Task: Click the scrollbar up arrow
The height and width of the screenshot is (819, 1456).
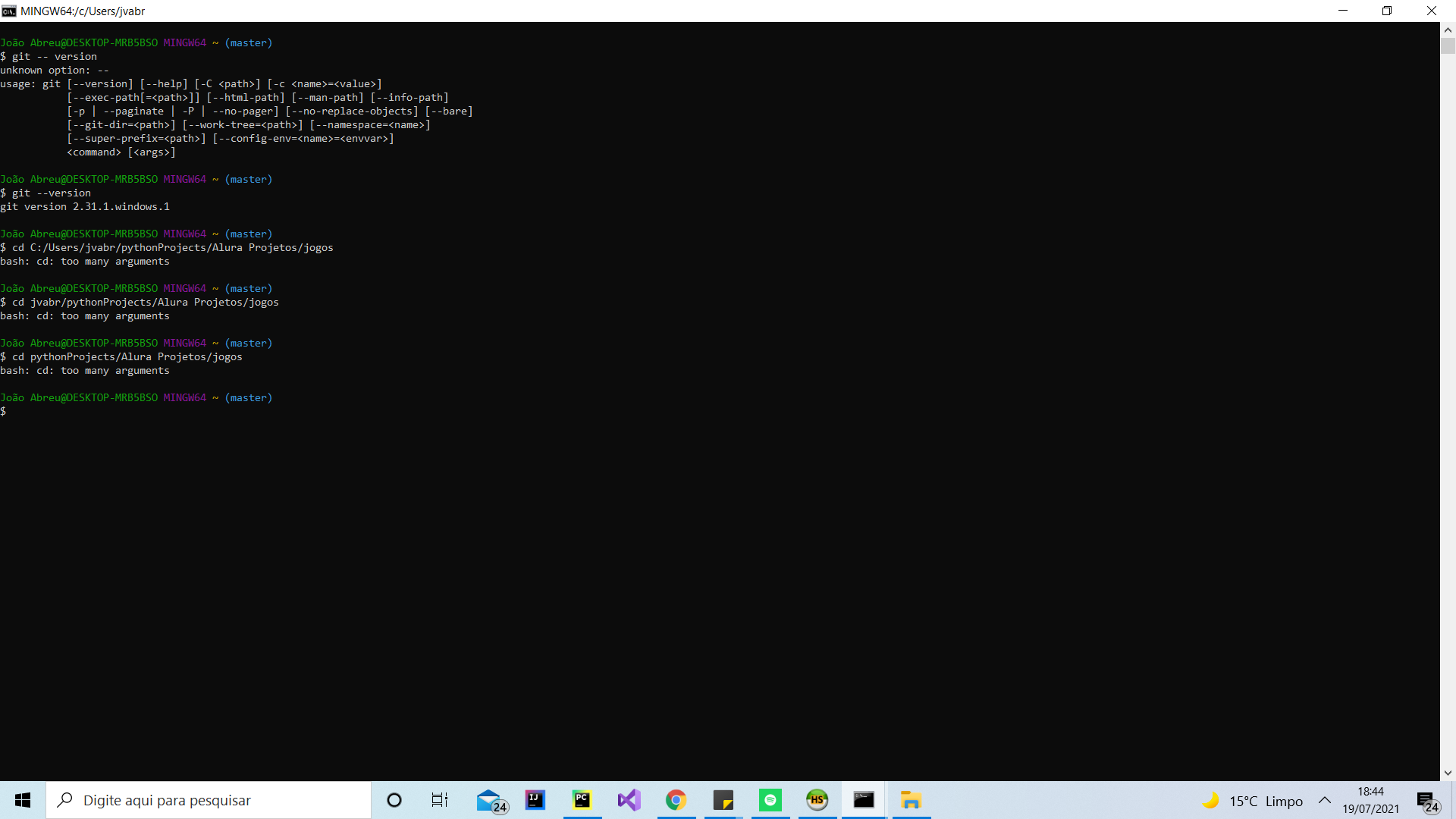Action: coord(1448,30)
